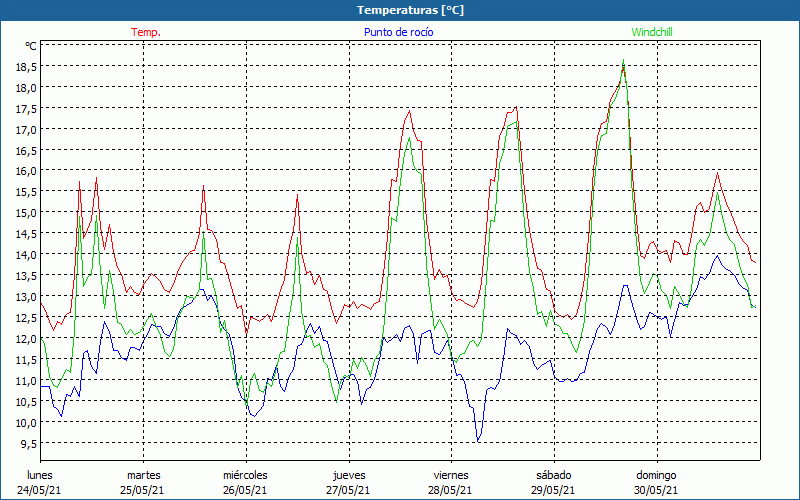Click the 13,5 y-axis value

click(28, 276)
